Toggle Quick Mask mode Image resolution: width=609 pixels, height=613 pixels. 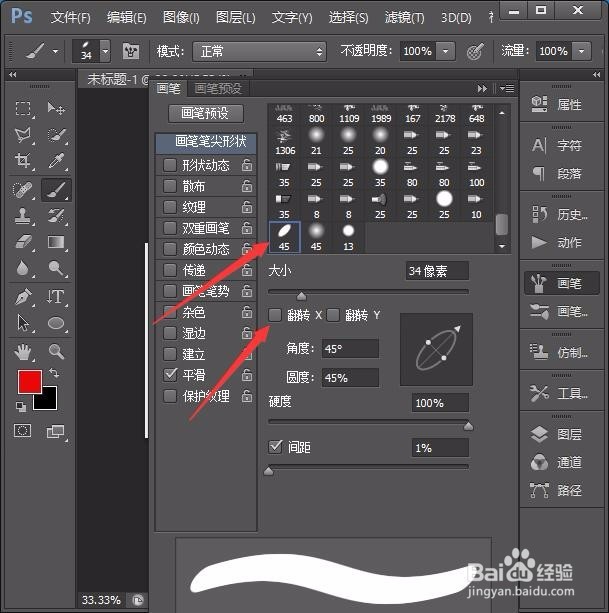[22, 431]
